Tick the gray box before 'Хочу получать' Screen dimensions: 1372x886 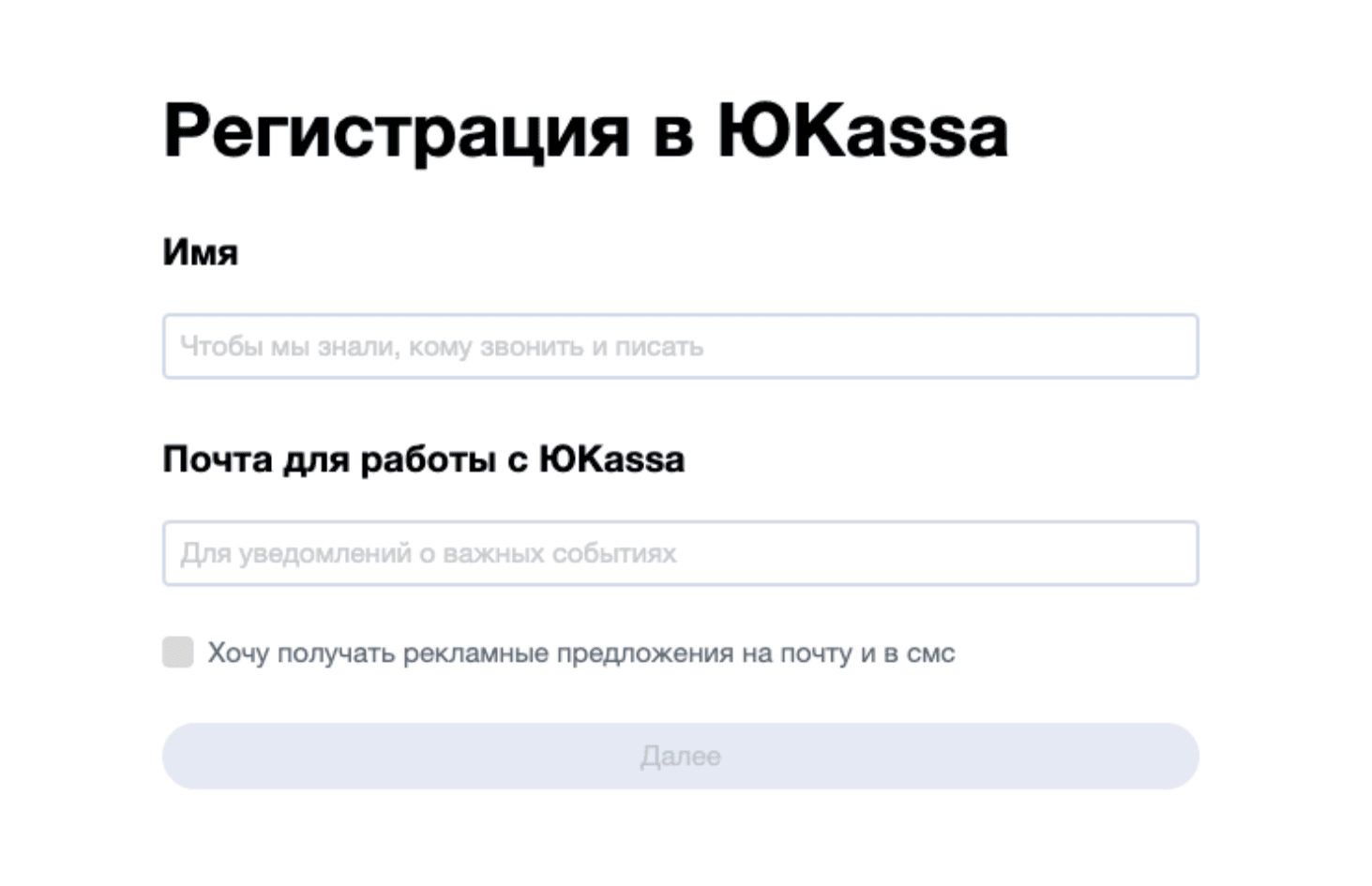click(178, 652)
